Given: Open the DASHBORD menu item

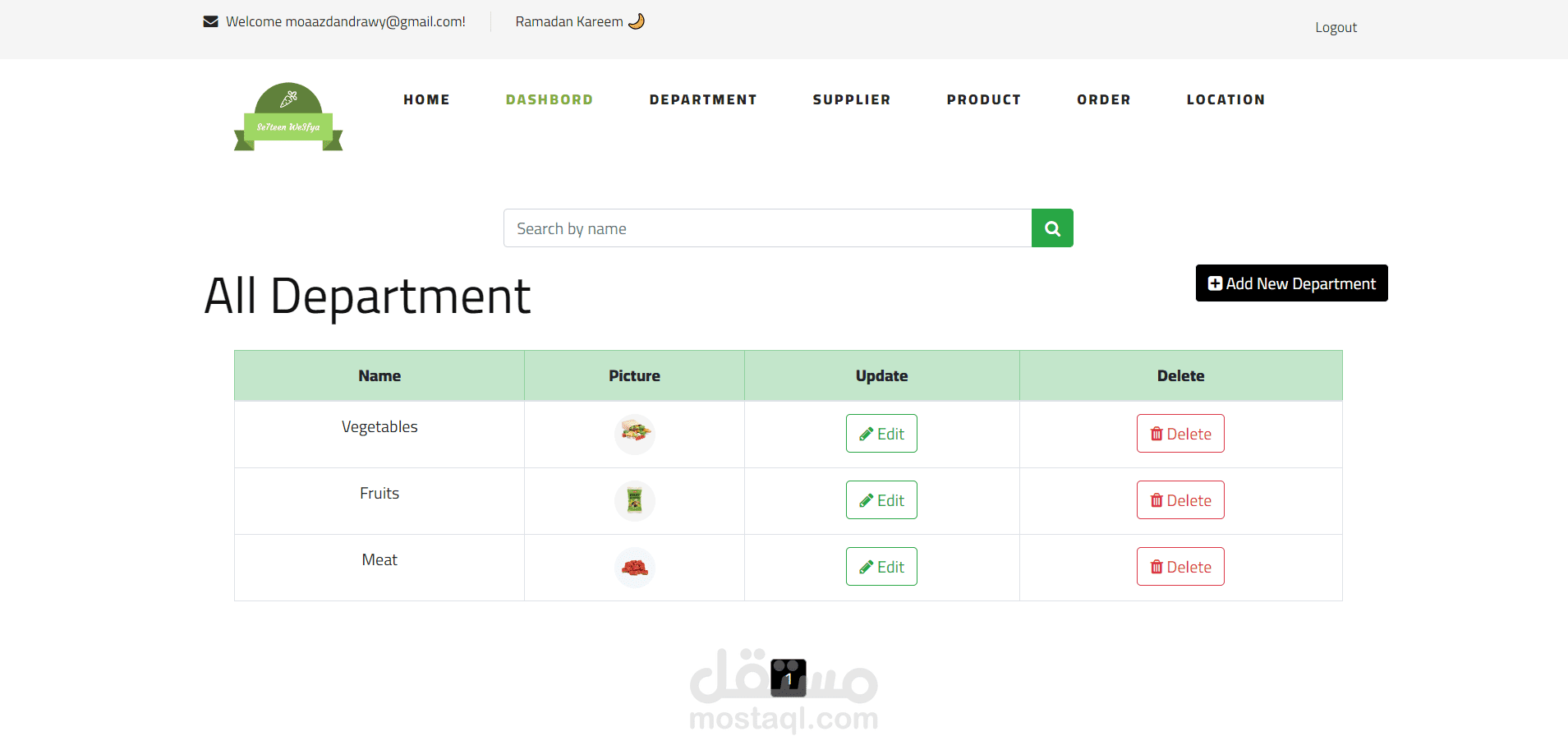Looking at the screenshot, I should [549, 99].
